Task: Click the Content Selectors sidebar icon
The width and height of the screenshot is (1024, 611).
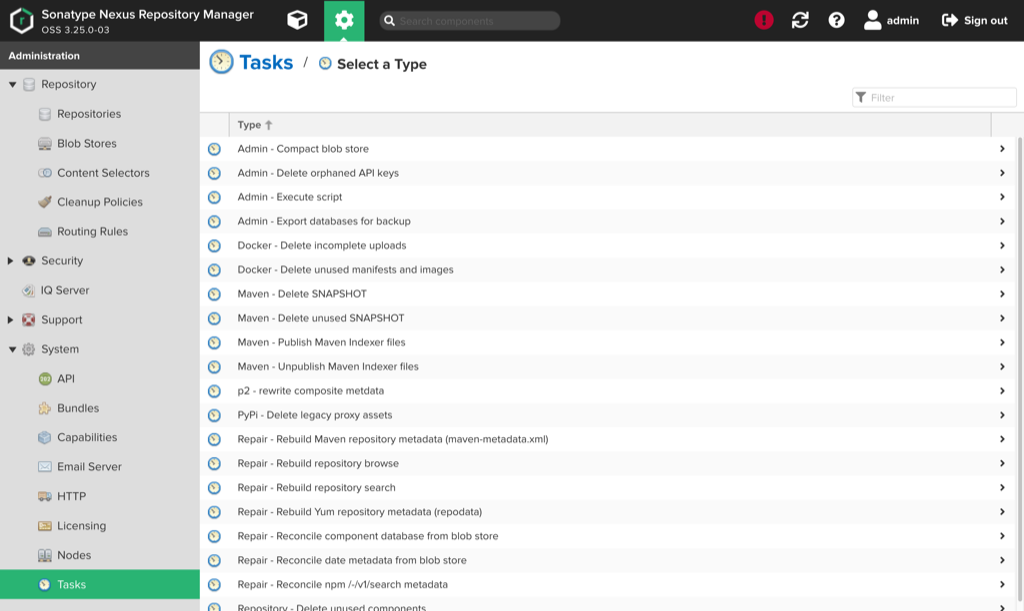Action: (44, 173)
